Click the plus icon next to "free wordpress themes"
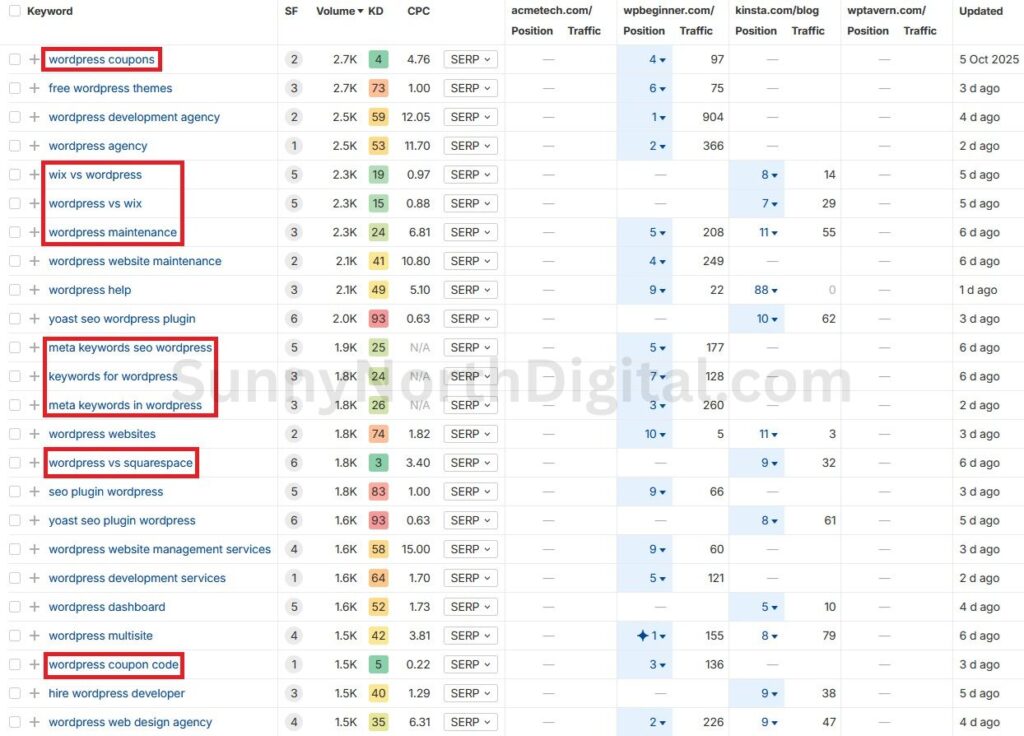Image resolution: width=1024 pixels, height=736 pixels. click(x=34, y=88)
